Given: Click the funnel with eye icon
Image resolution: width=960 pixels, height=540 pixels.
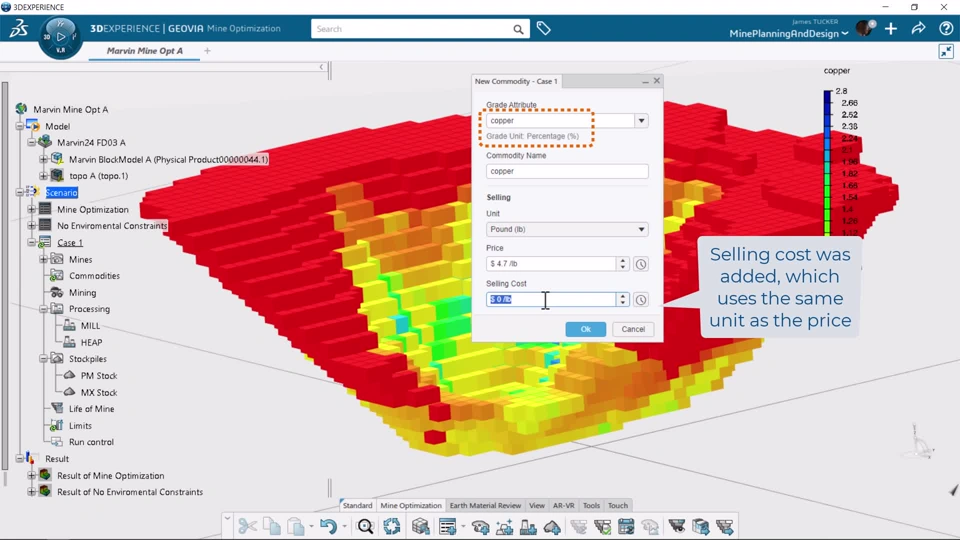Looking at the screenshot, I should point(677,526).
